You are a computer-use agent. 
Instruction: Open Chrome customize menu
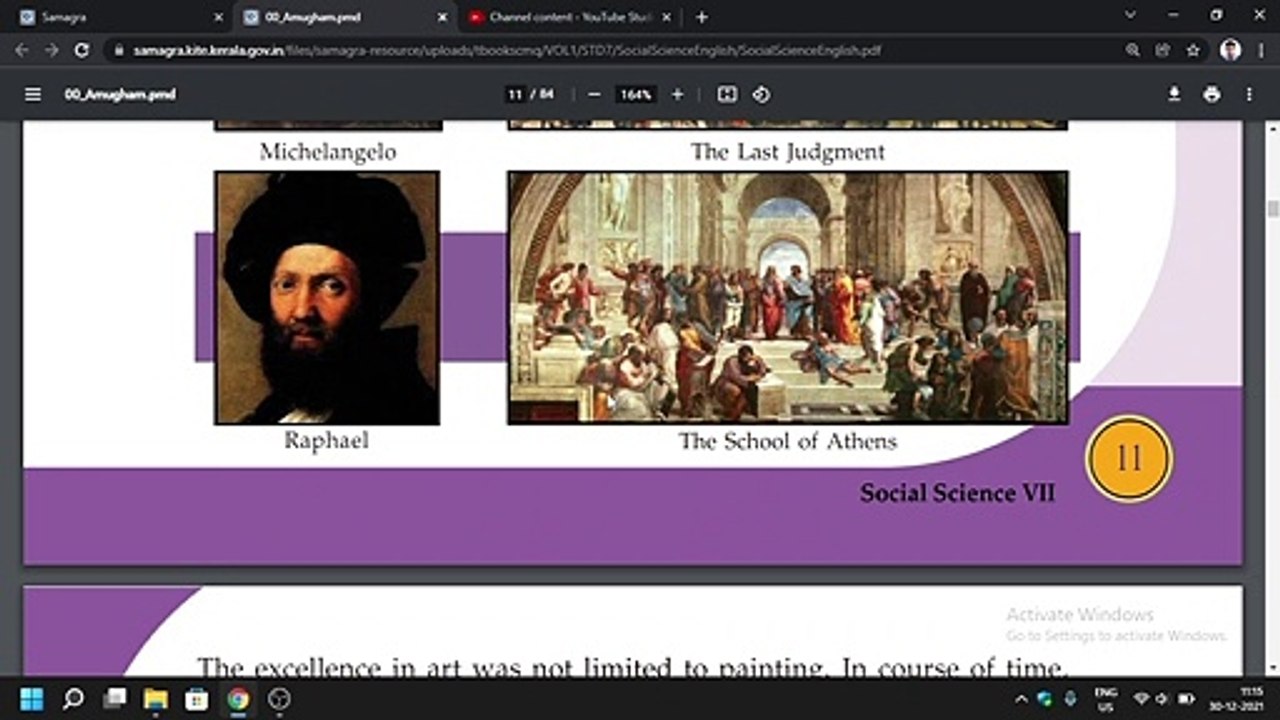pyautogui.click(x=1260, y=50)
